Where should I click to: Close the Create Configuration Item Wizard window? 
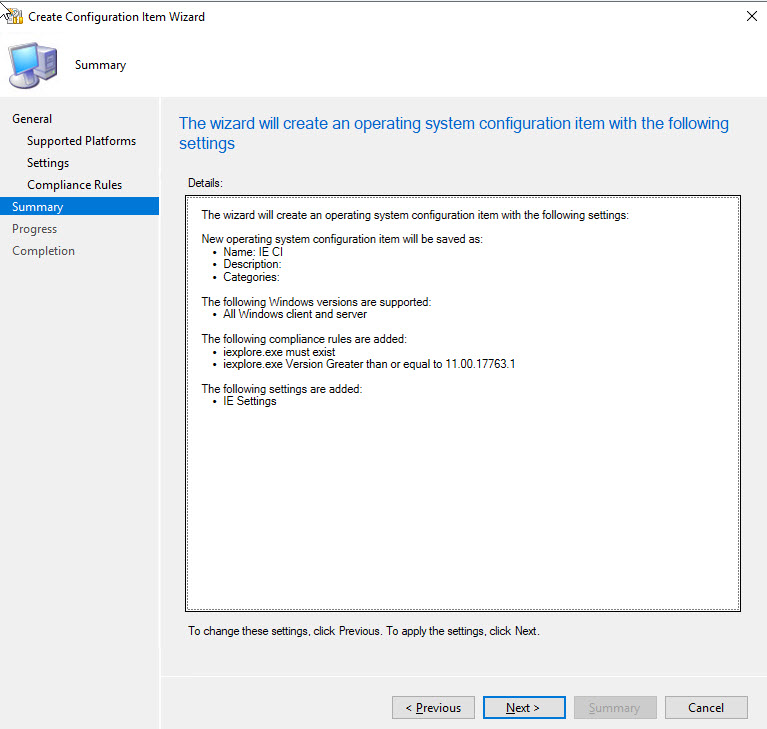(751, 17)
